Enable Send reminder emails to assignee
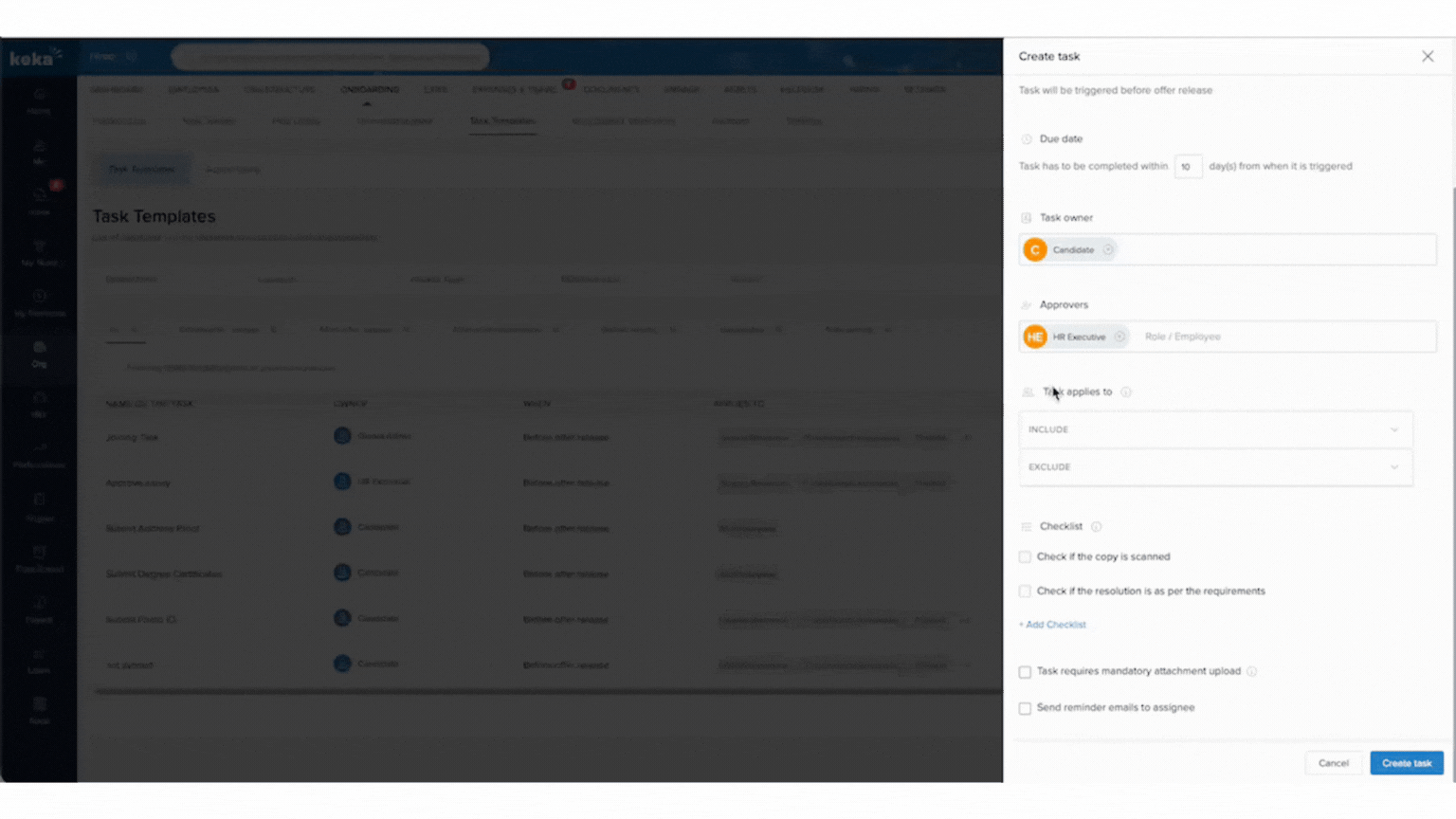Image resolution: width=1456 pixels, height=819 pixels. pyautogui.click(x=1025, y=708)
